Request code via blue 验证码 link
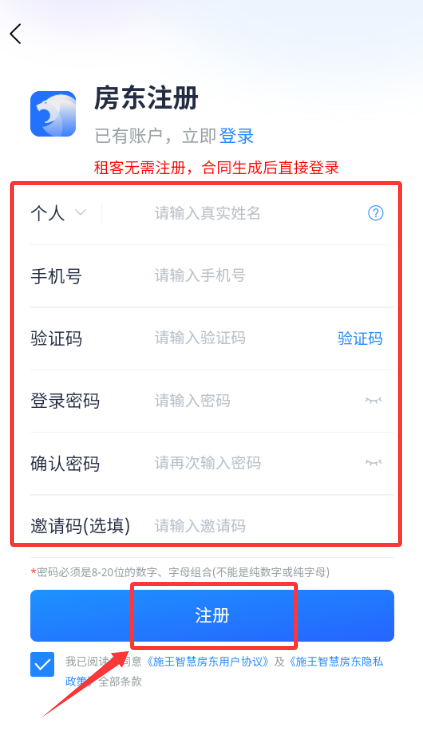Image resolution: width=423 pixels, height=737 pixels. [x=360, y=338]
